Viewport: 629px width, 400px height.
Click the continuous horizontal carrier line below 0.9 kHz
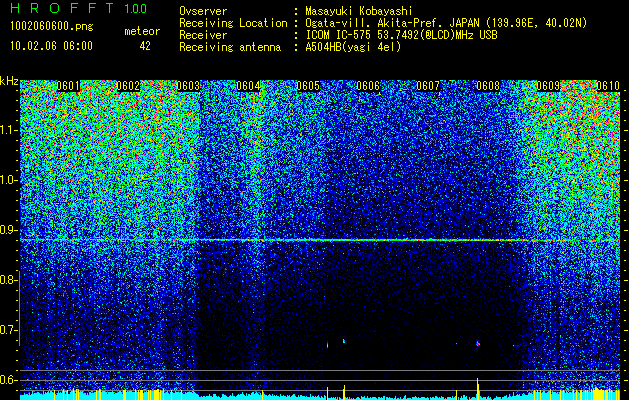[x=320, y=240]
